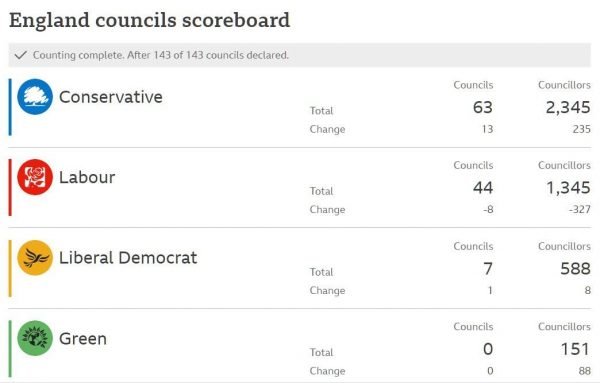This screenshot has height=383, width=600.
Task: Click Conservative councillors total 2,345
Action: pyautogui.click(x=568, y=108)
